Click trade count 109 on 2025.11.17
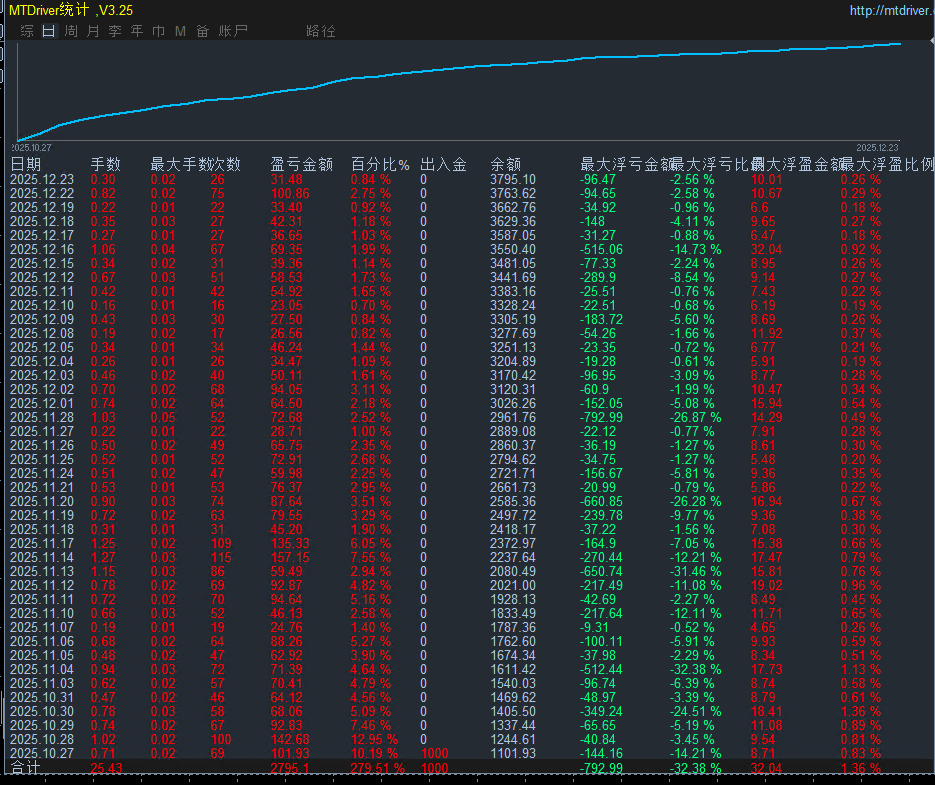Image resolution: width=935 pixels, height=785 pixels. coord(221,543)
